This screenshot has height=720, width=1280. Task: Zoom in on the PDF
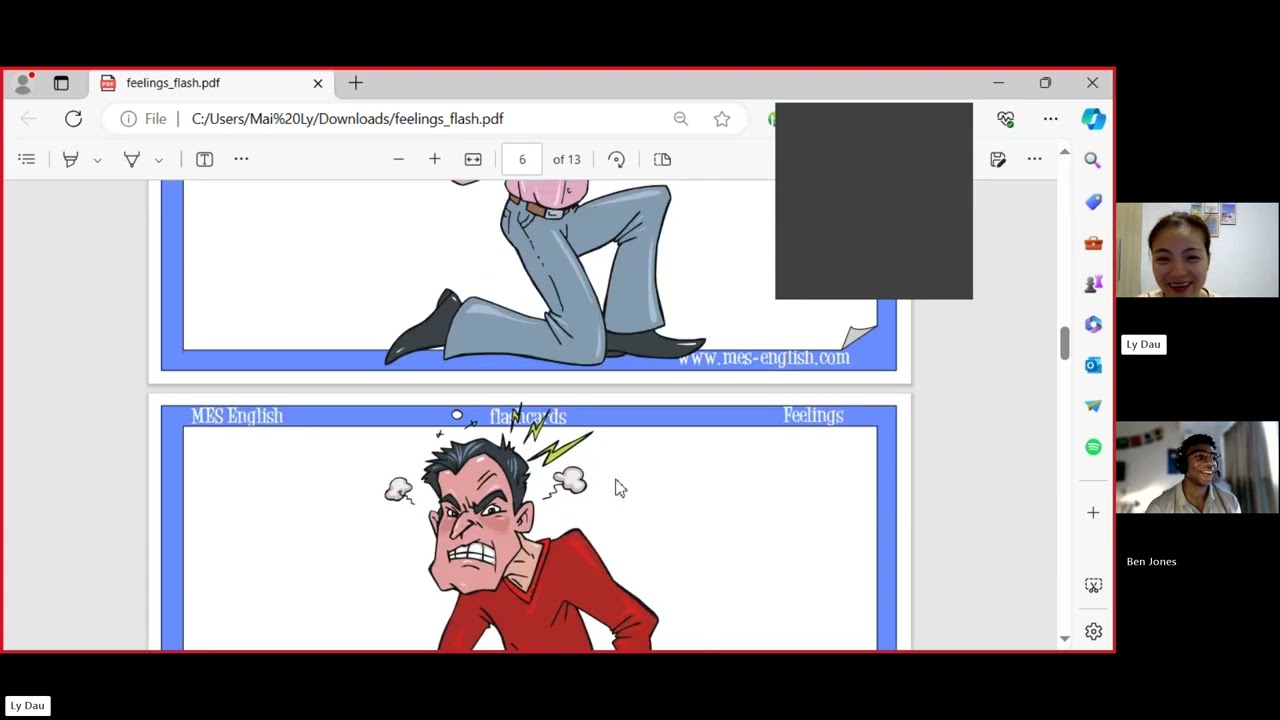tap(435, 159)
